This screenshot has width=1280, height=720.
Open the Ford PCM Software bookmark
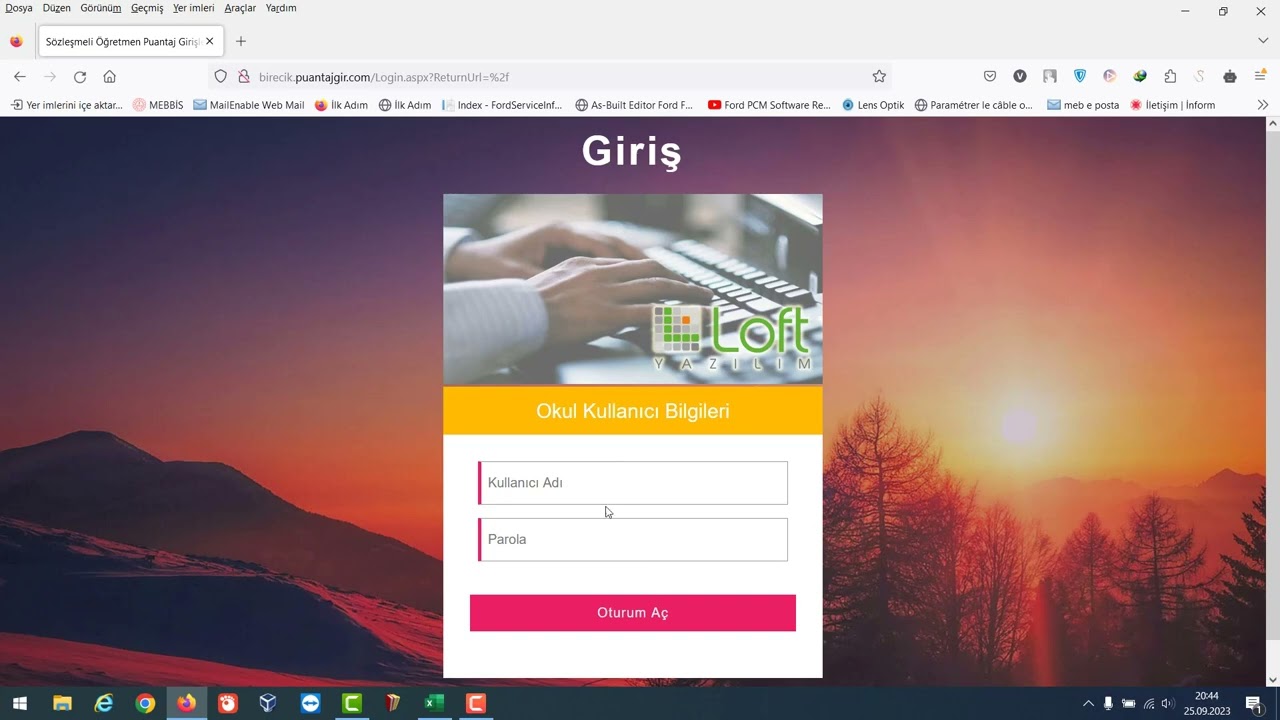pyautogui.click(x=769, y=105)
